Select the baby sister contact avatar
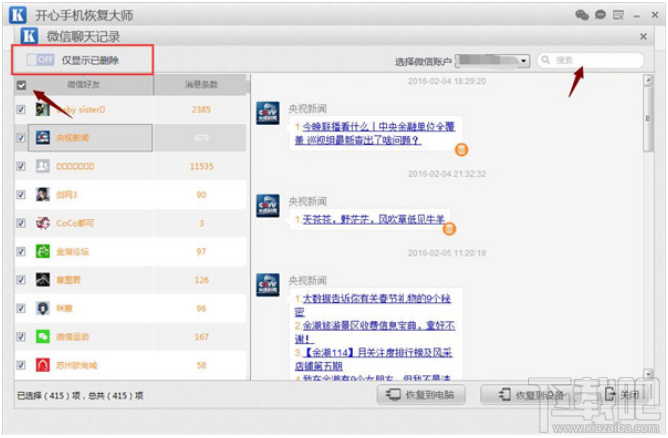The height and width of the screenshot is (438, 668). (x=43, y=110)
